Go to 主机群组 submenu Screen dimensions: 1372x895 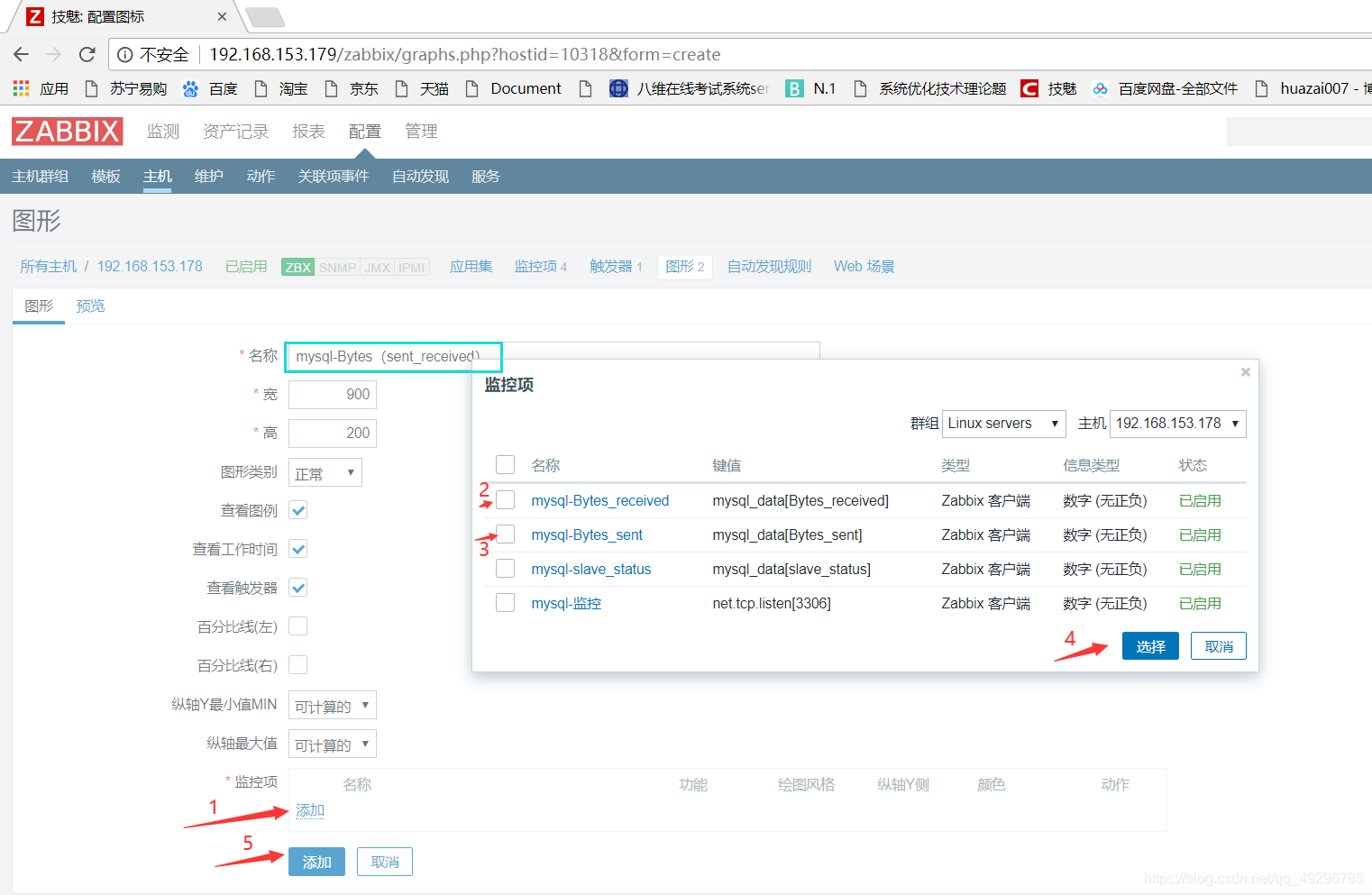click(41, 177)
